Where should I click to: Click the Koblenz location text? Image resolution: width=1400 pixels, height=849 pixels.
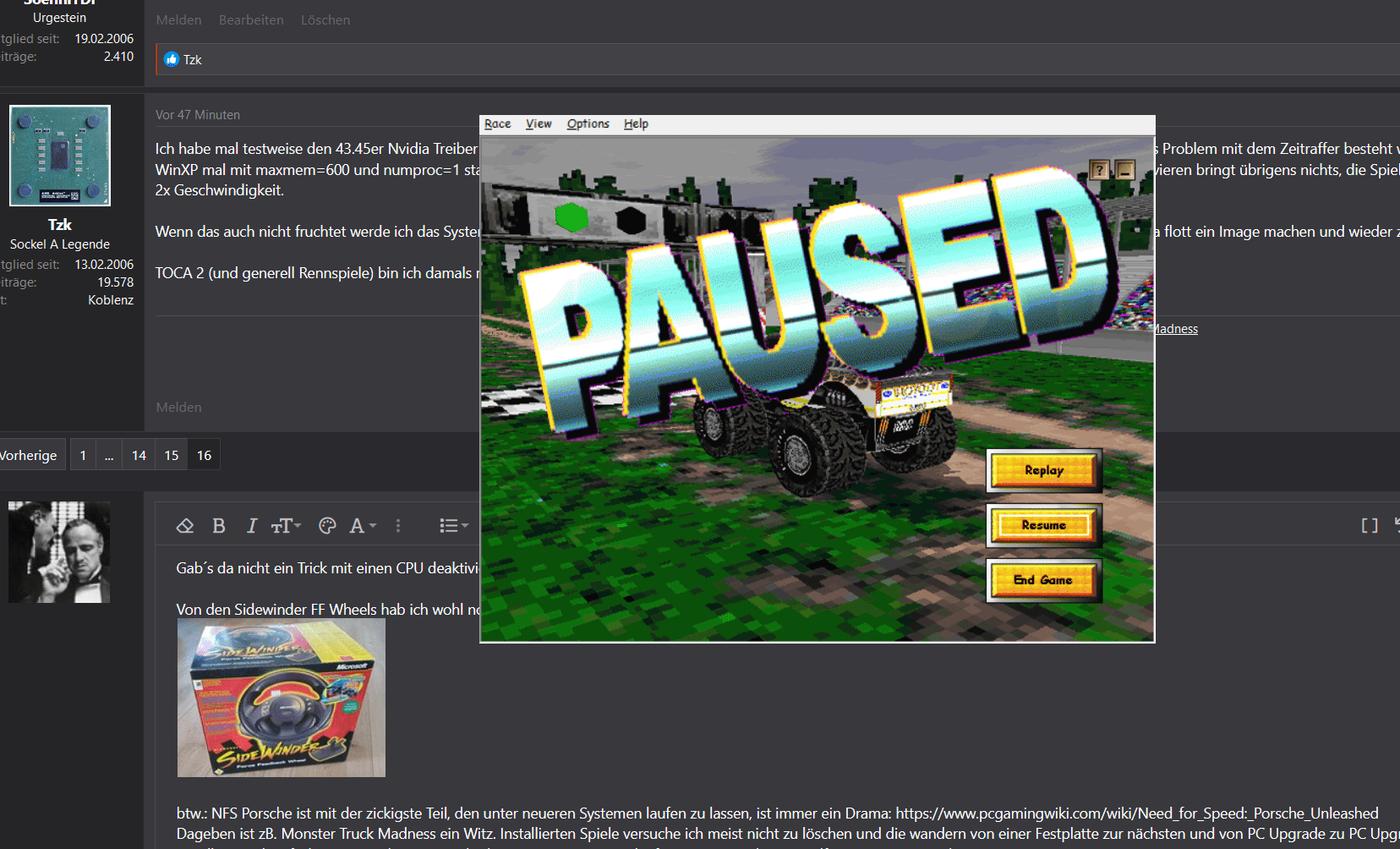pyautogui.click(x=111, y=300)
